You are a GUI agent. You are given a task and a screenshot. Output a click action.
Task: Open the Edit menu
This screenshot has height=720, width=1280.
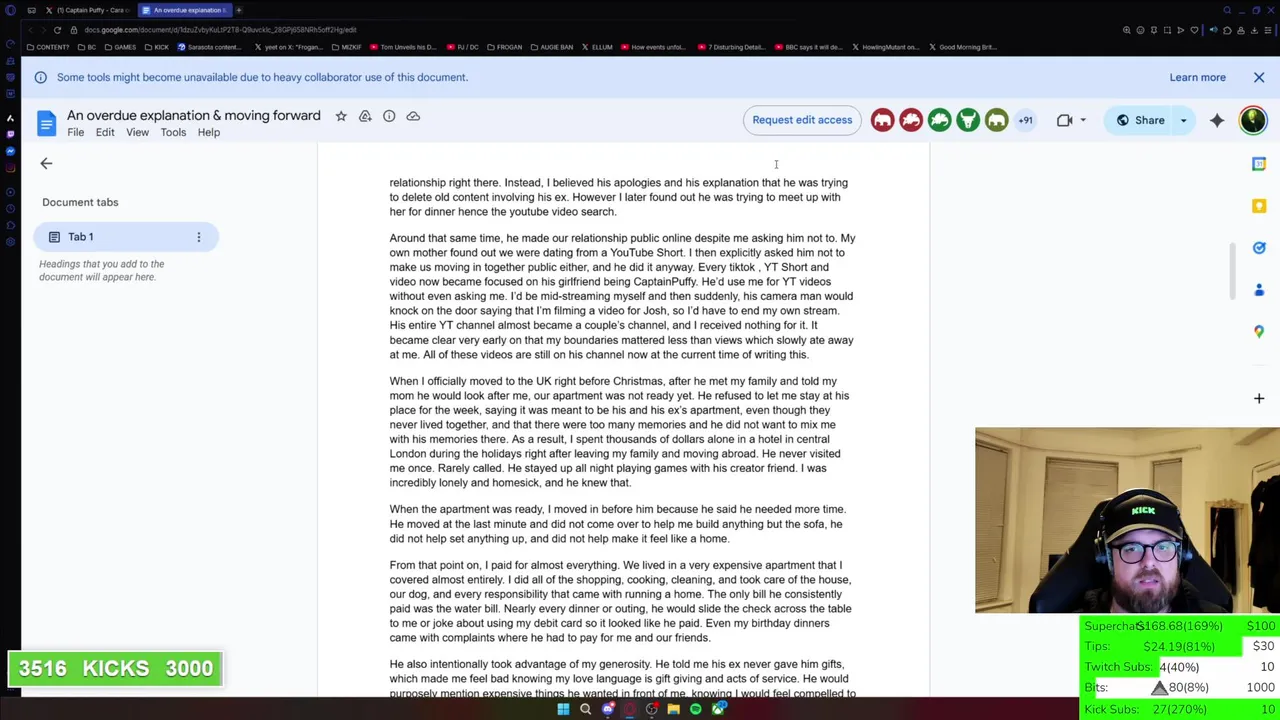[105, 132]
